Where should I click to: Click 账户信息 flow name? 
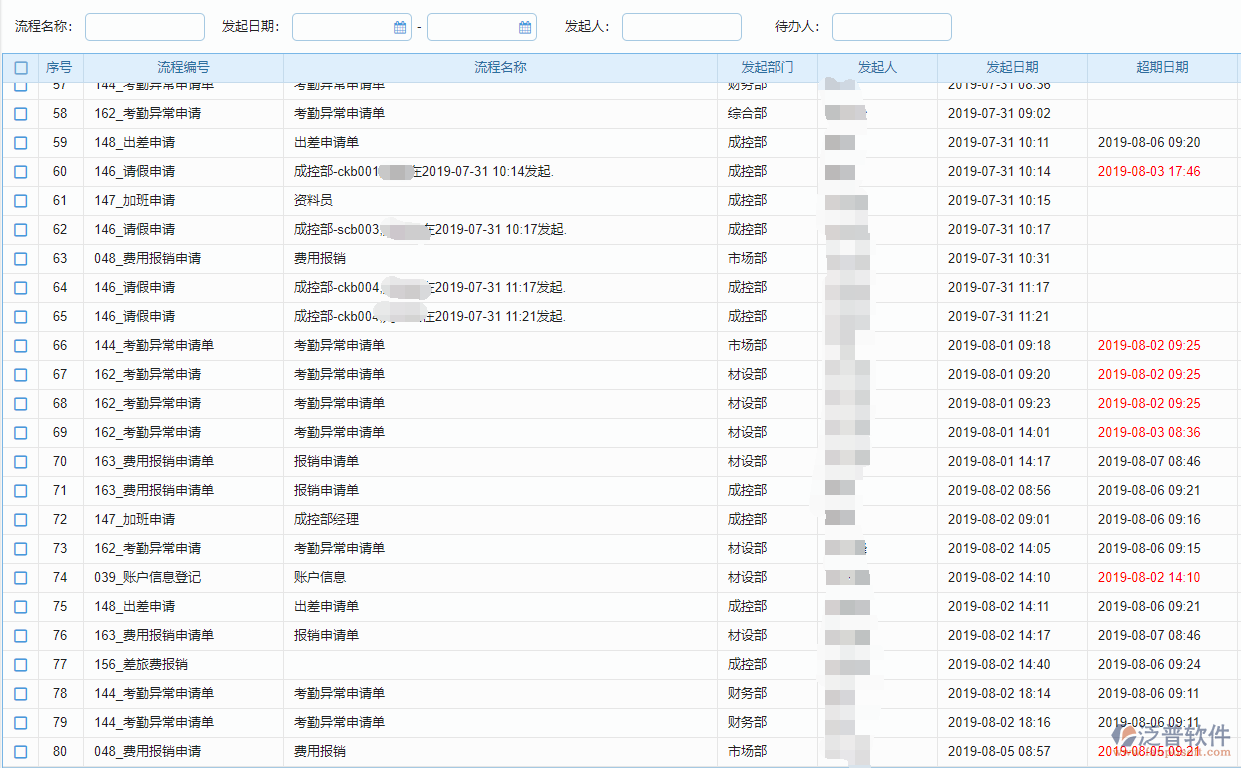pyautogui.click(x=320, y=578)
